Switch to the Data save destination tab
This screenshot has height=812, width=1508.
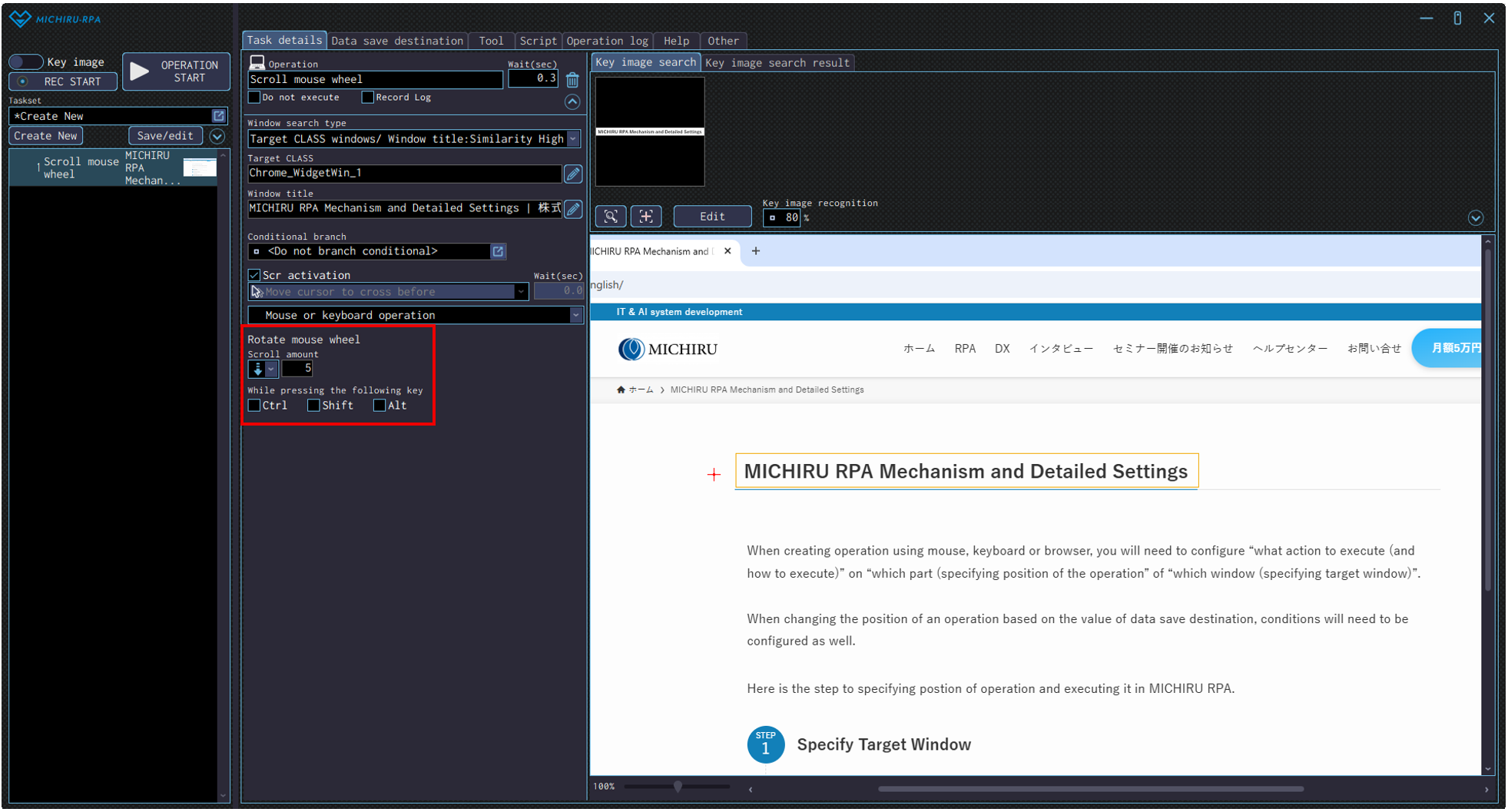(397, 41)
